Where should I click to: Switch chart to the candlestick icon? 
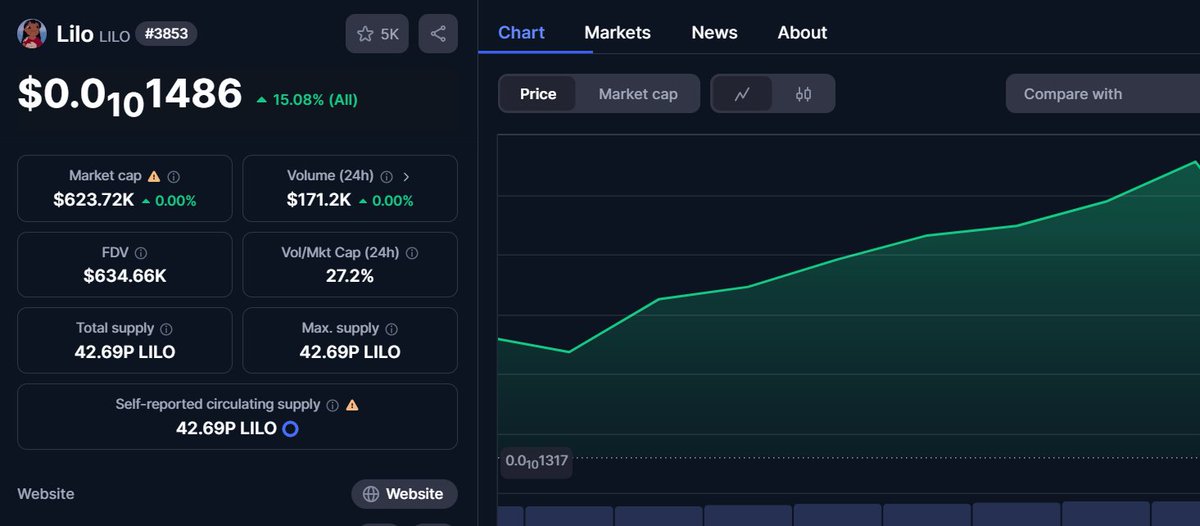(x=803, y=94)
